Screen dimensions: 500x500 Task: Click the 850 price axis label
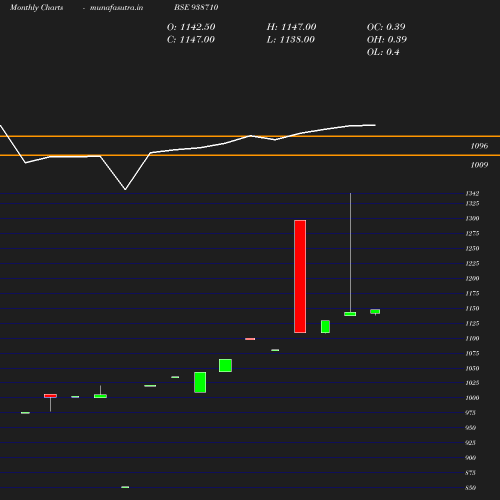point(470,488)
